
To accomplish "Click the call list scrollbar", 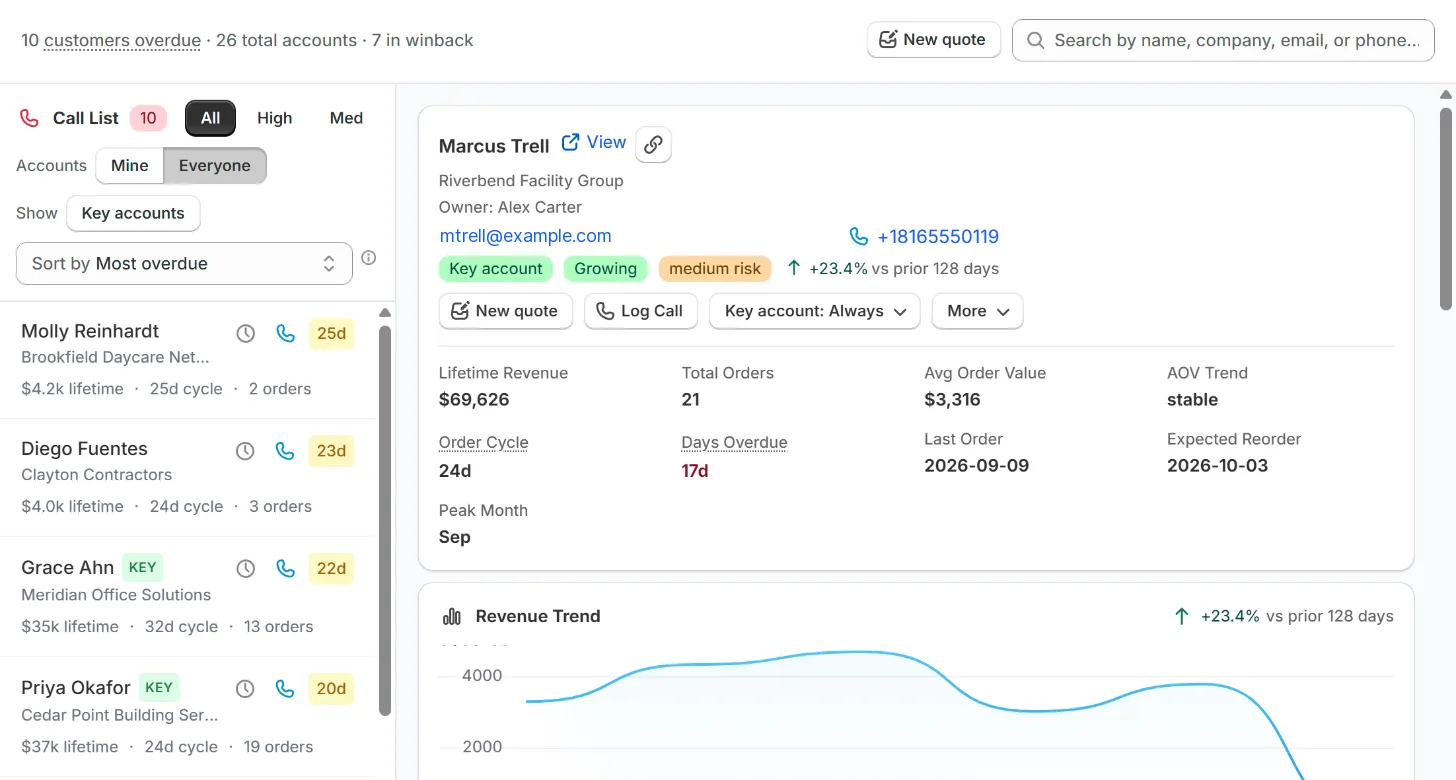I will click(x=385, y=520).
